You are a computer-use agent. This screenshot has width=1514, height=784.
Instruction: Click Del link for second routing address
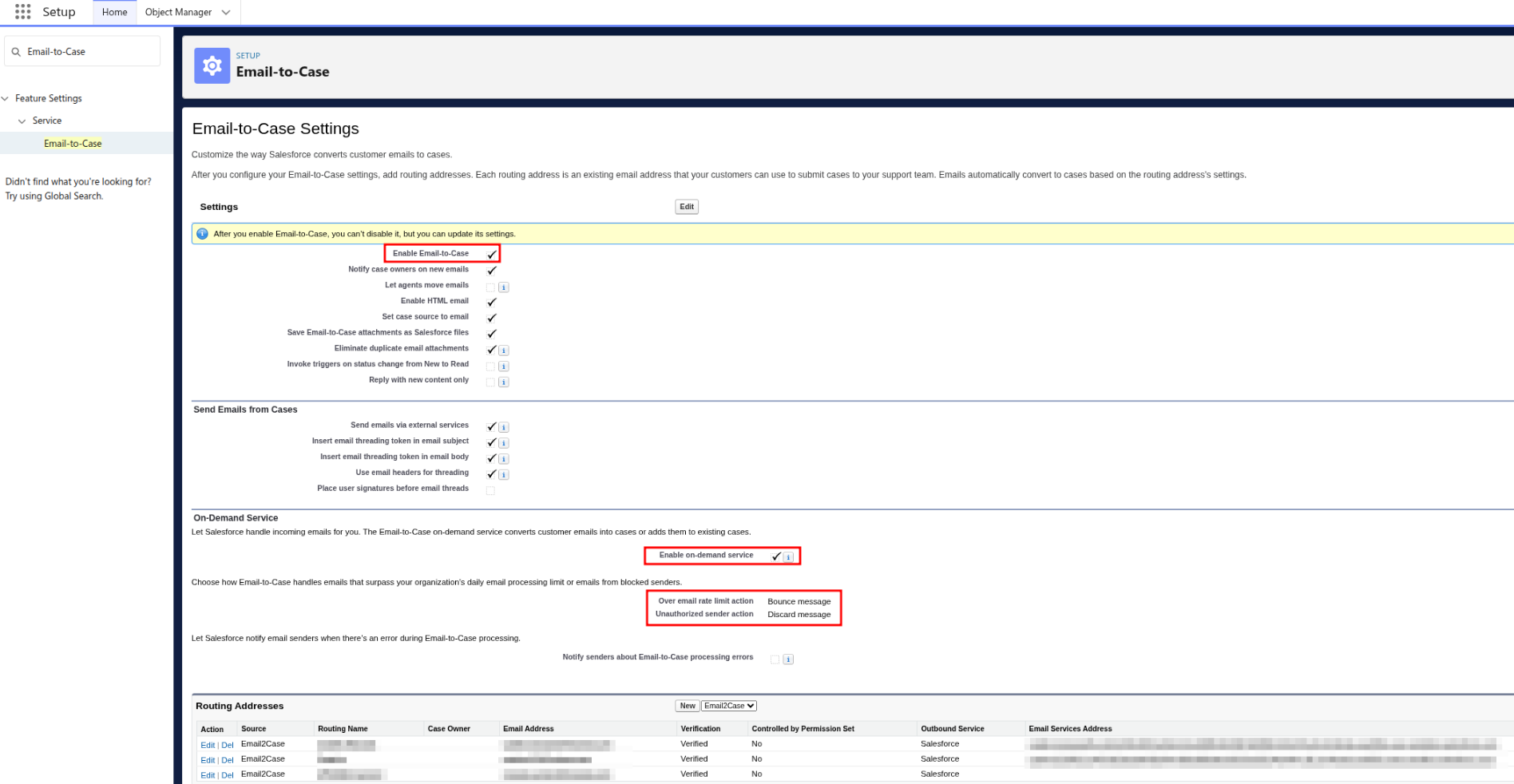pyautogui.click(x=228, y=760)
